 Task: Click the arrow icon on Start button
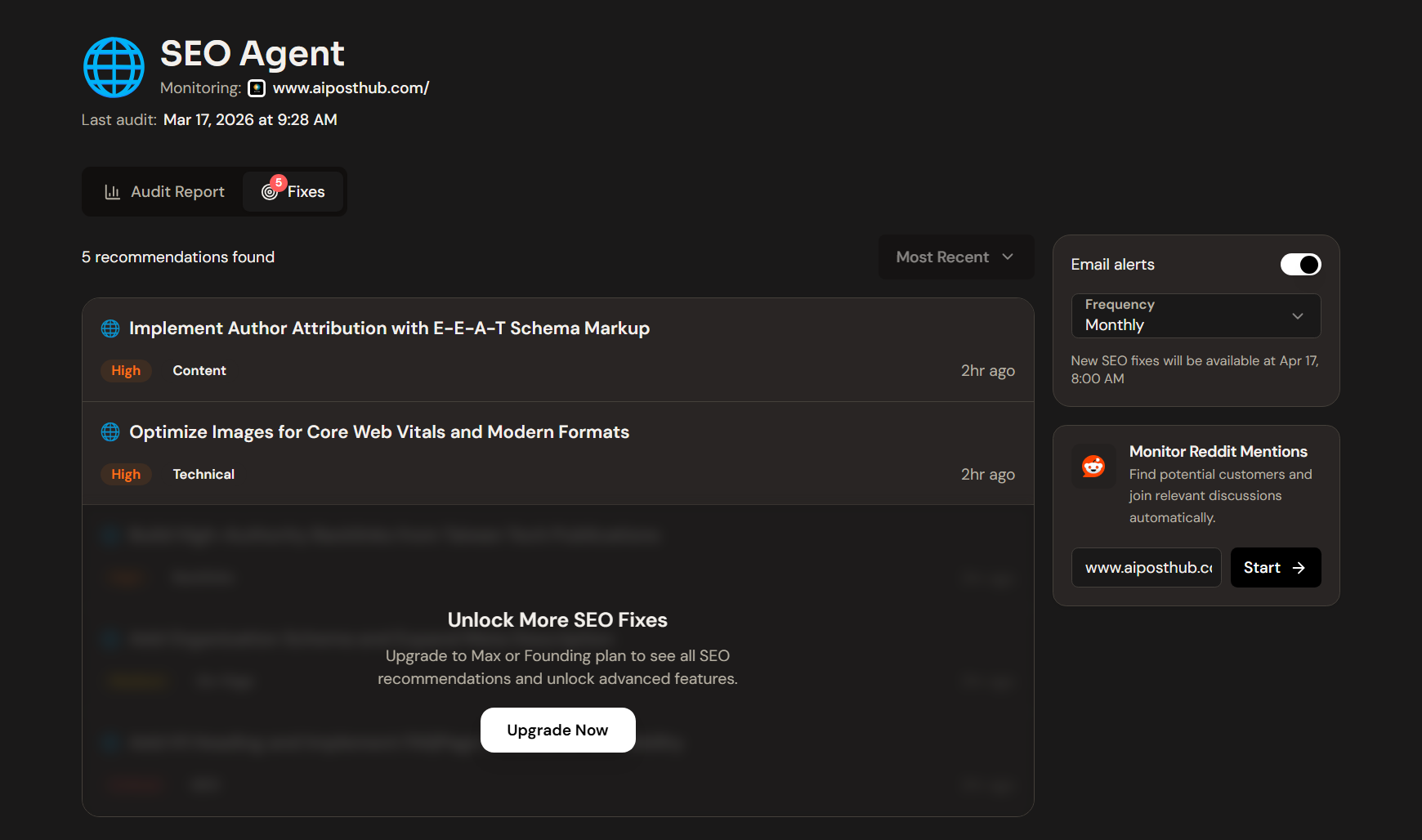click(1299, 568)
